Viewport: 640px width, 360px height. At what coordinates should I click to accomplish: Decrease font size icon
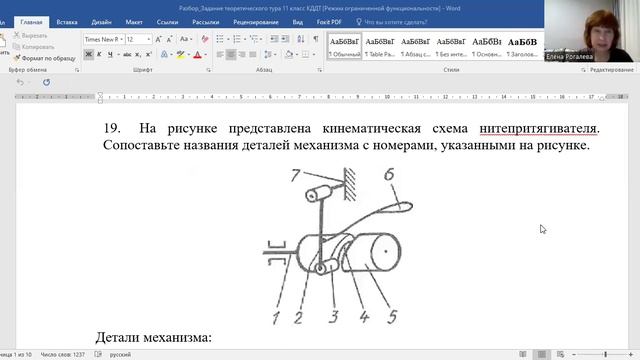tap(169, 39)
